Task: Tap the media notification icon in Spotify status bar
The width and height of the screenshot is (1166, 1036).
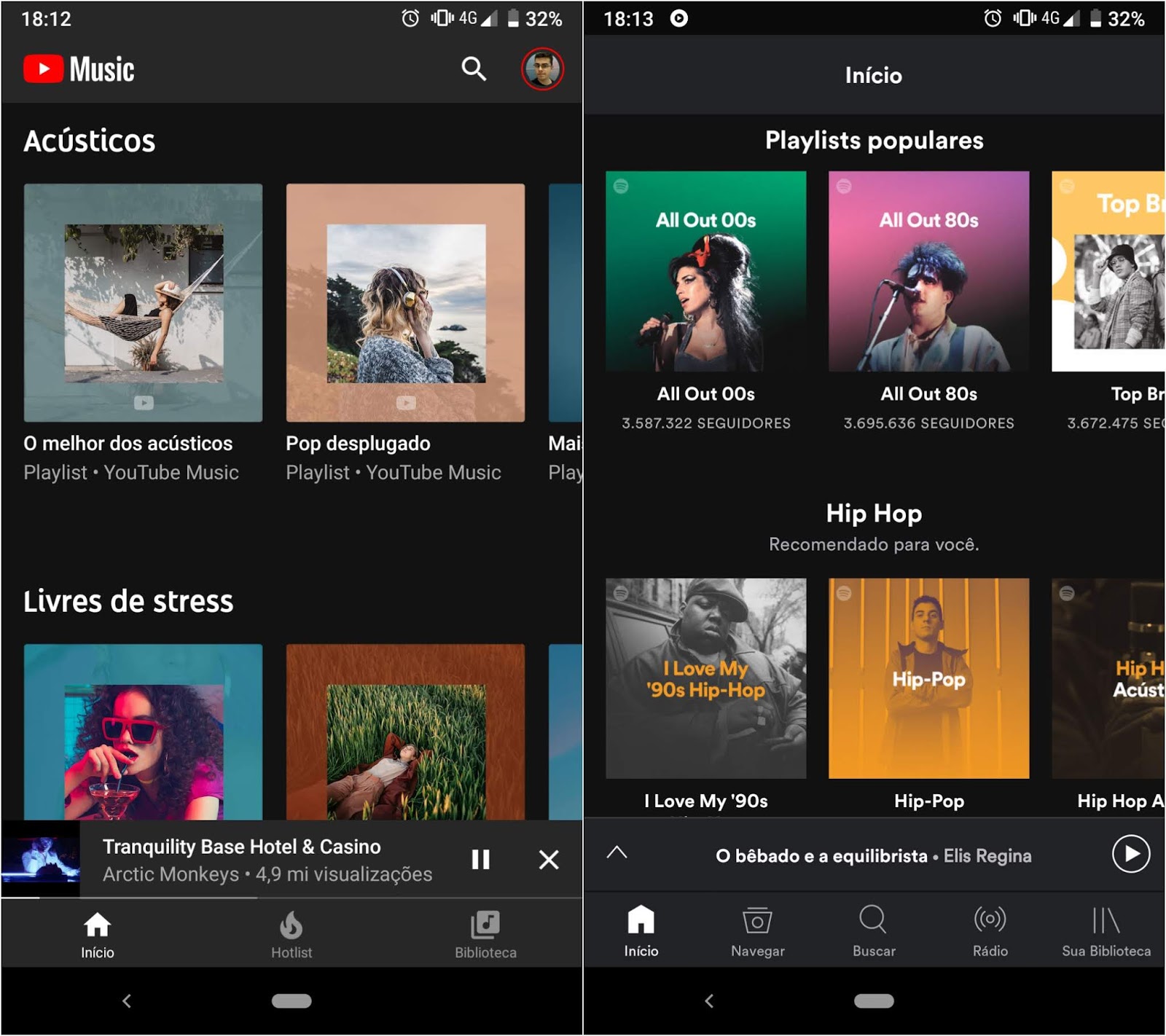Action: pyautogui.click(x=678, y=18)
